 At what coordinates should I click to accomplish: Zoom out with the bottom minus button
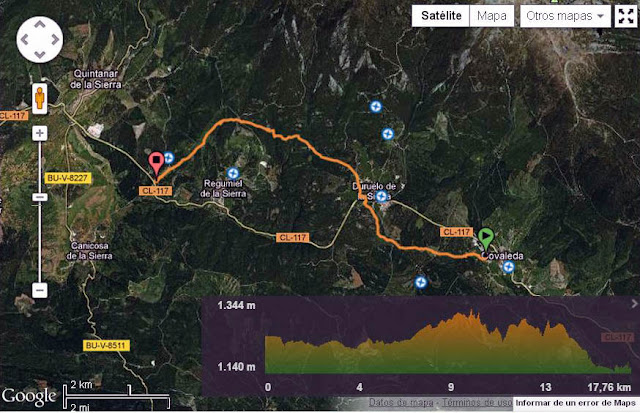(40, 290)
